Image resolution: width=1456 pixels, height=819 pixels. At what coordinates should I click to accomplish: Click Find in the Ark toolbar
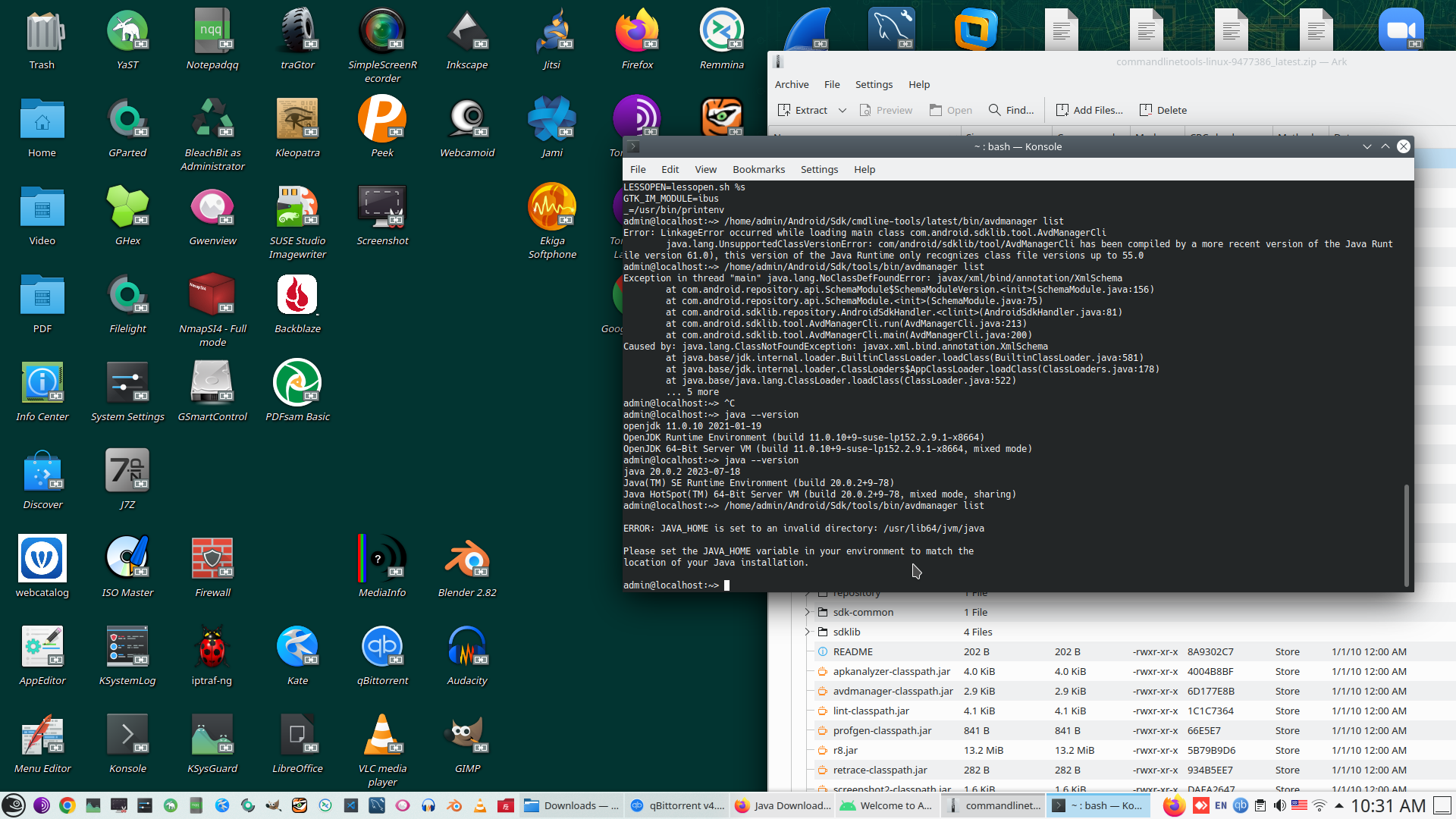(1011, 110)
